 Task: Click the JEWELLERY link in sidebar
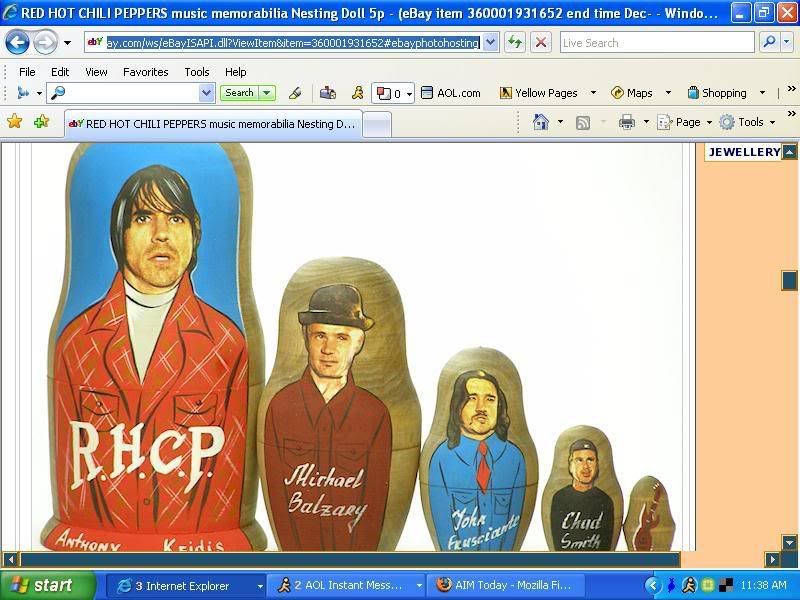pos(744,152)
